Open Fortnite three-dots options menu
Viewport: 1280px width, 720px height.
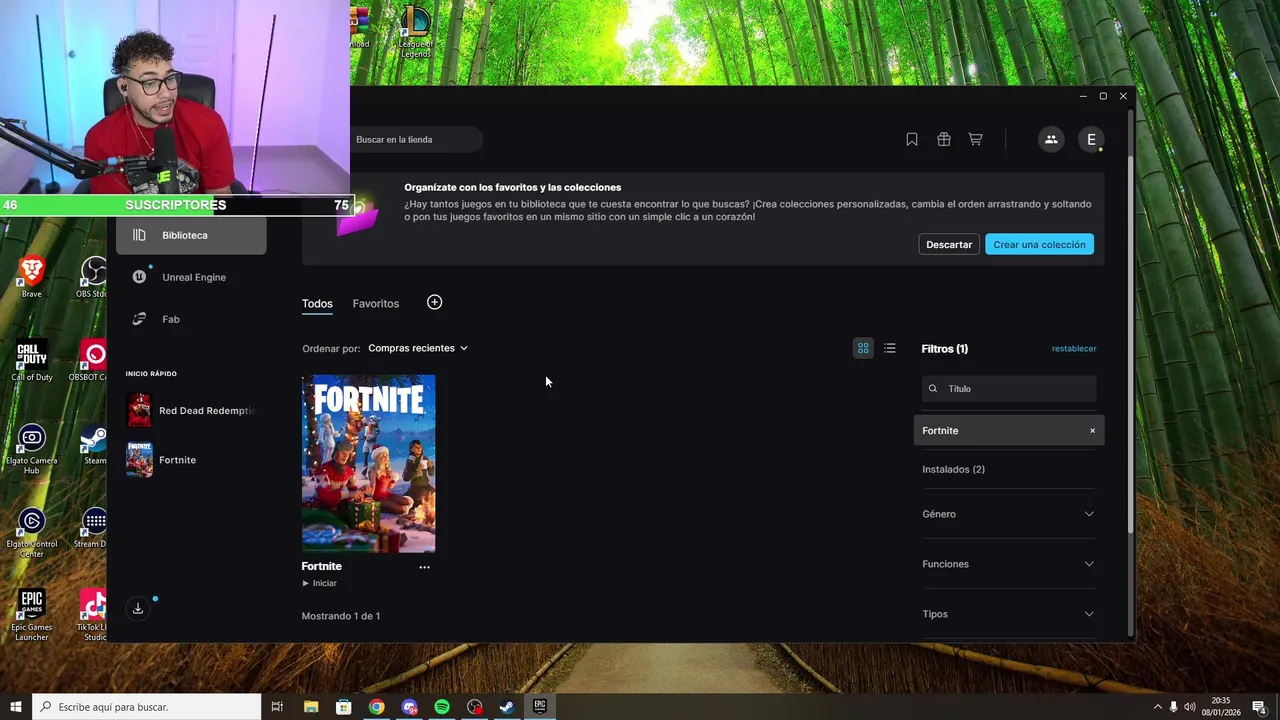(x=424, y=567)
